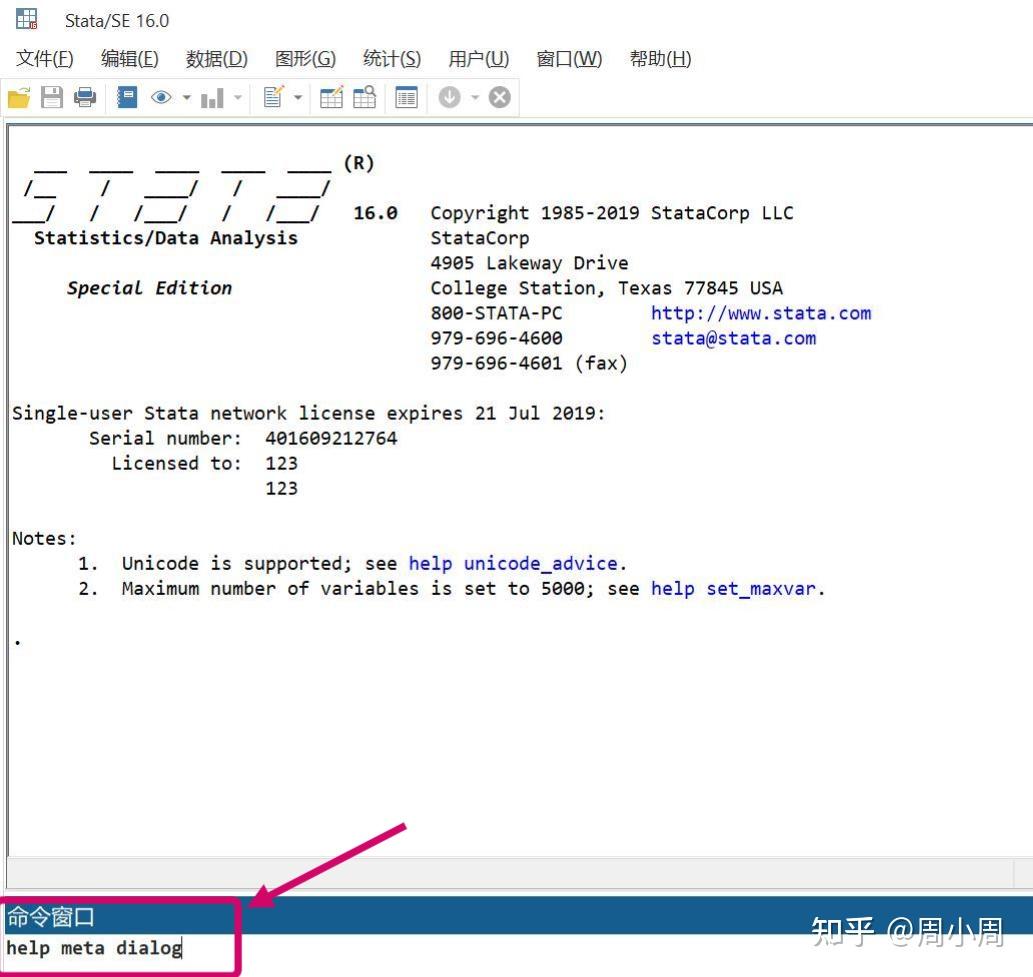Image resolution: width=1033 pixels, height=977 pixels.
Task: Click the Graph bar chart icon
Action: coord(212,98)
